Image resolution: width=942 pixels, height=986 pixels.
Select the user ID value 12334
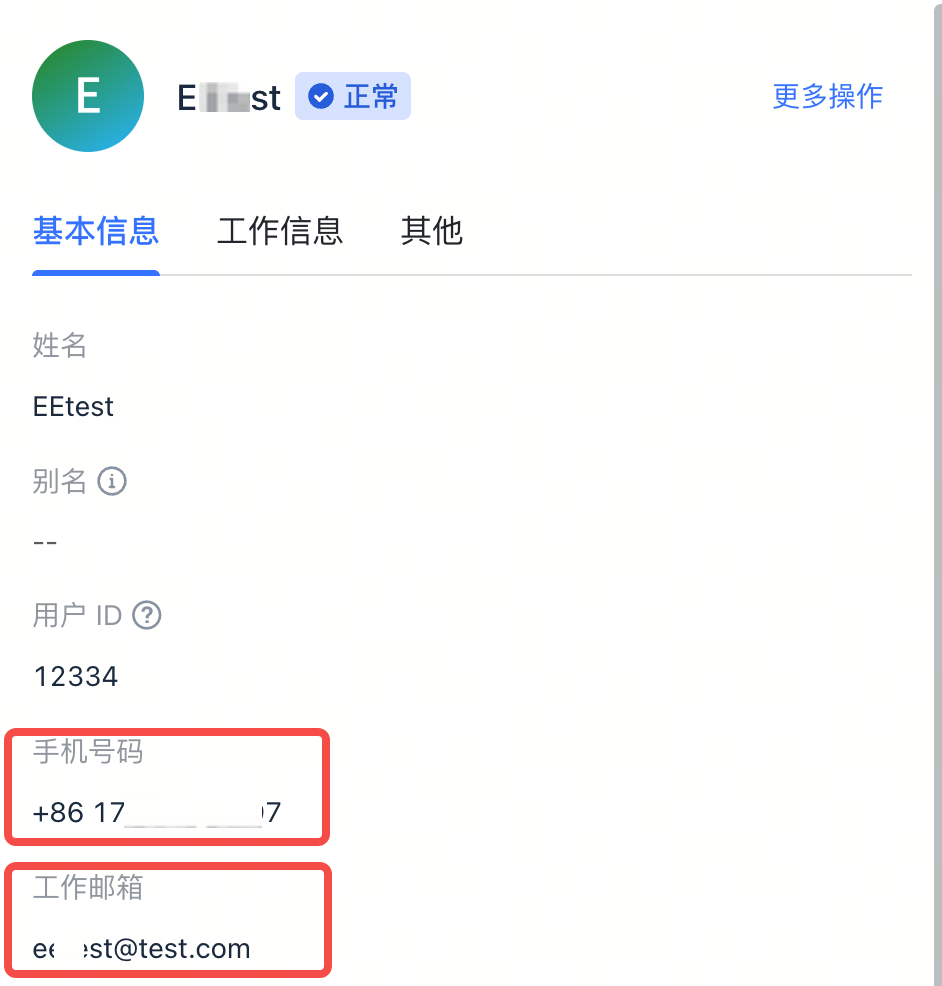click(x=76, y=677)
